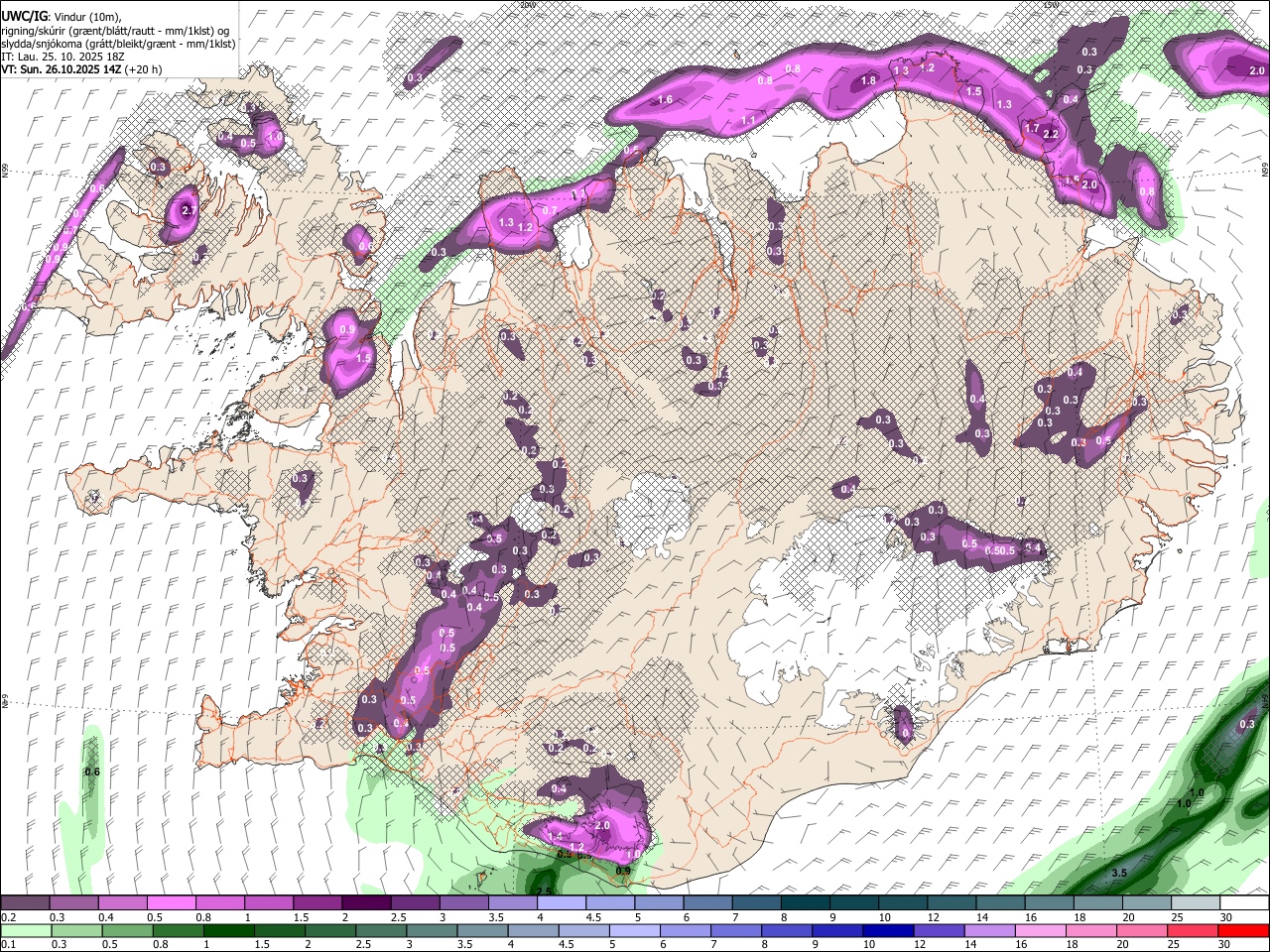Screen dimensions: 1270x952
Task: Click the darkest purple 2–2.5 swatch in top legend
Action: click(366, 903)
